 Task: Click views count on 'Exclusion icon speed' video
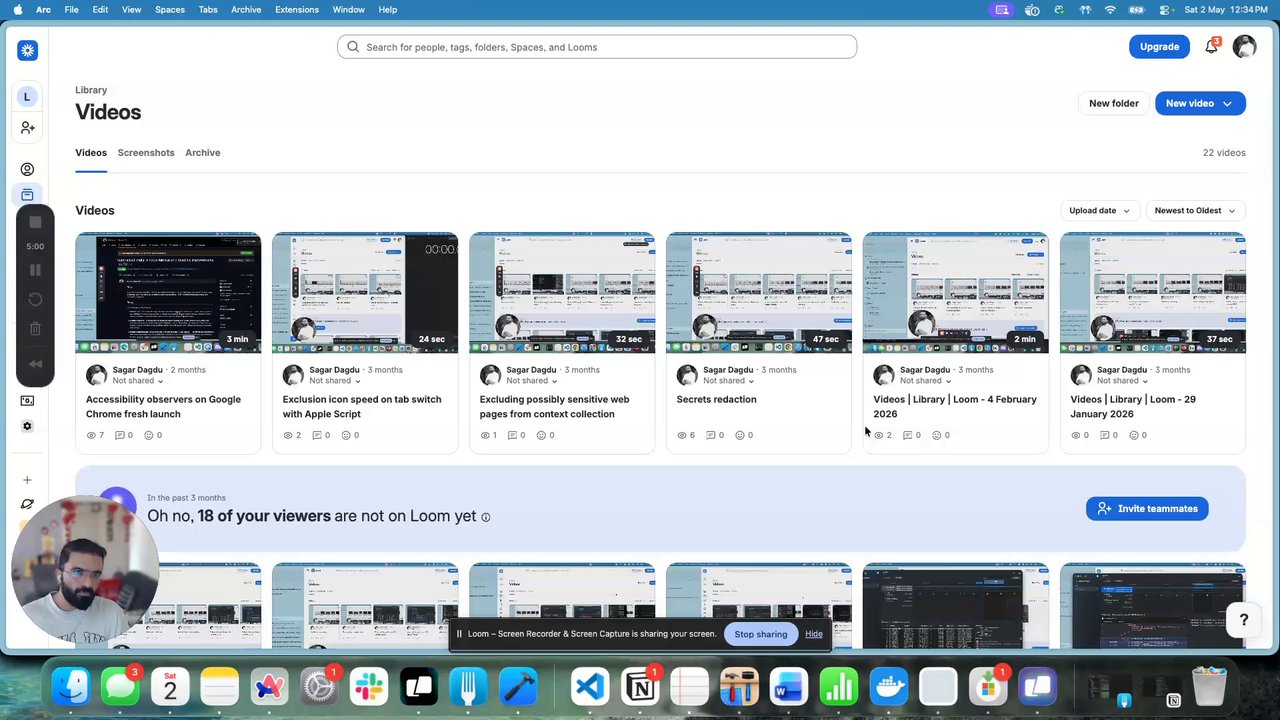click(x=292, y=435)
